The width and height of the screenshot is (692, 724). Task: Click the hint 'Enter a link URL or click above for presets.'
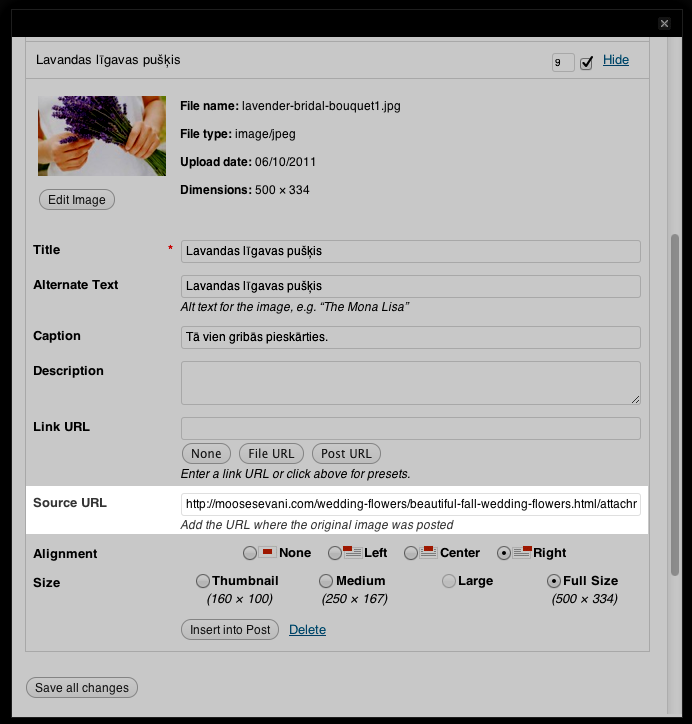[295, 474]
